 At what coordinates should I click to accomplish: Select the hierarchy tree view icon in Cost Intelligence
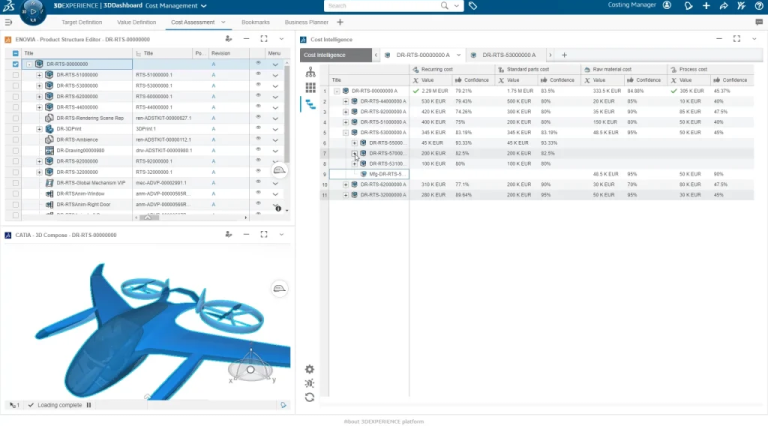pos(310,73)
